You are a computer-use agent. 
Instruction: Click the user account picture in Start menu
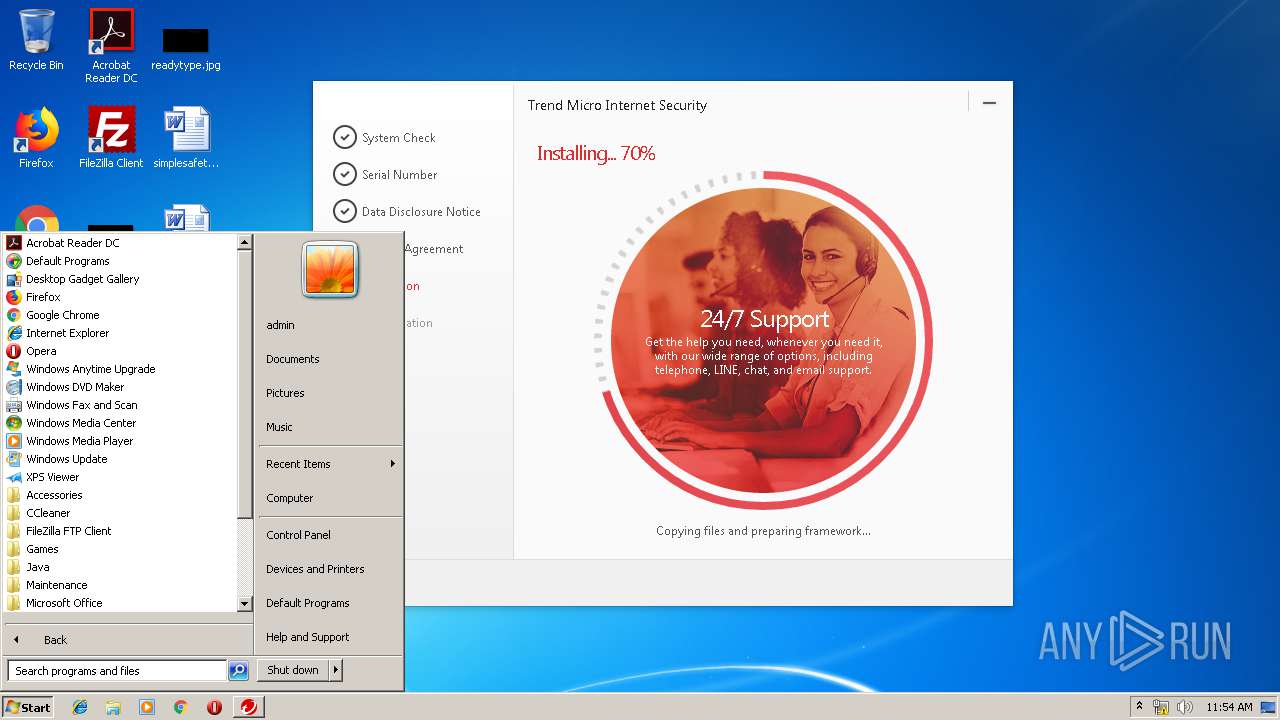pyautogui.click(x=330, y=270)
